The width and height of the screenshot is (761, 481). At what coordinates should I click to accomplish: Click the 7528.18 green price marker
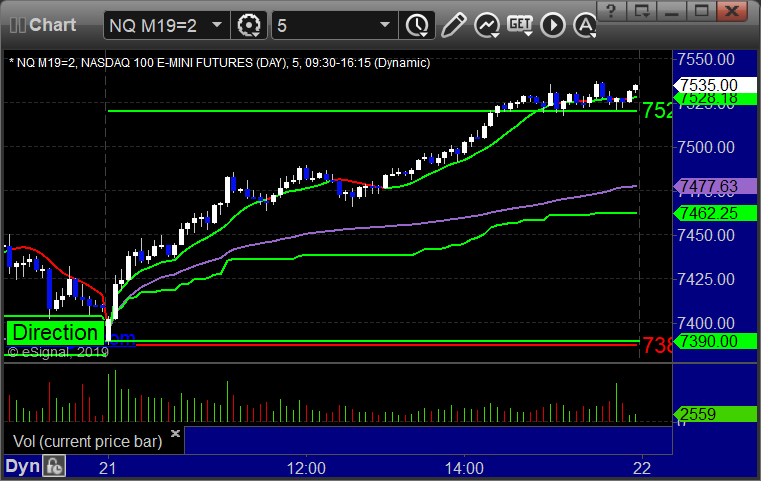pyautogui.click(x=714, y=99)
